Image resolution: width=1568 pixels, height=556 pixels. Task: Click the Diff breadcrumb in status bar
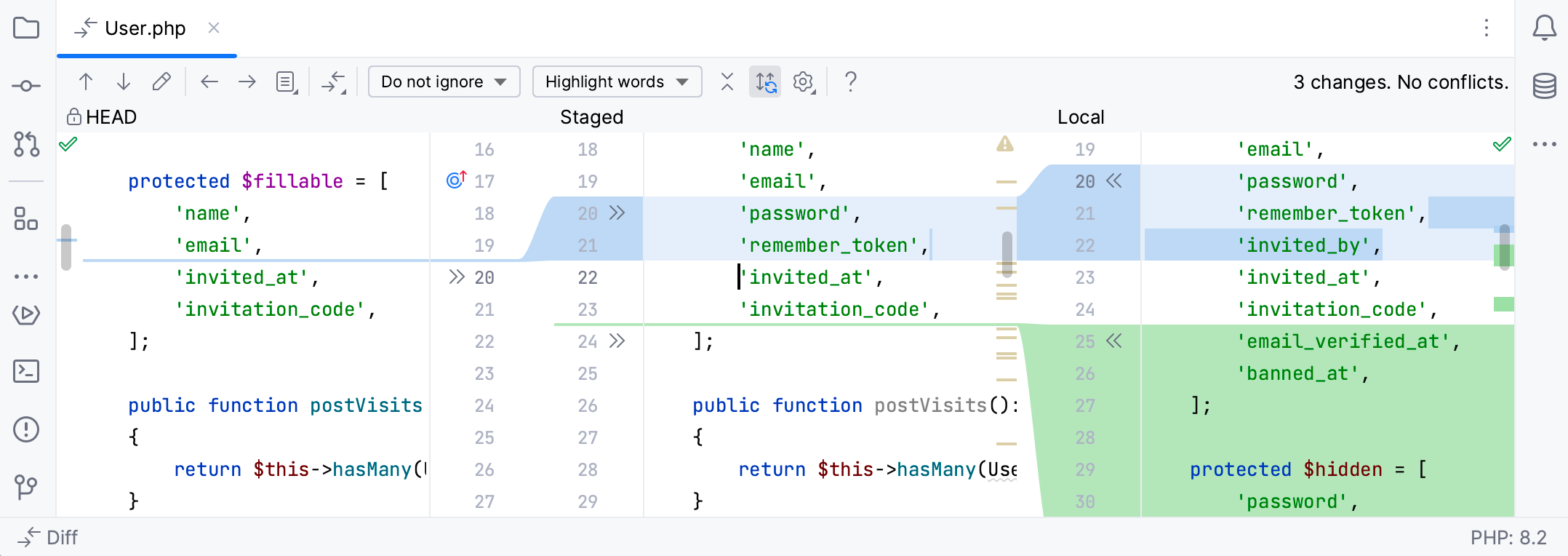(48, 537)
